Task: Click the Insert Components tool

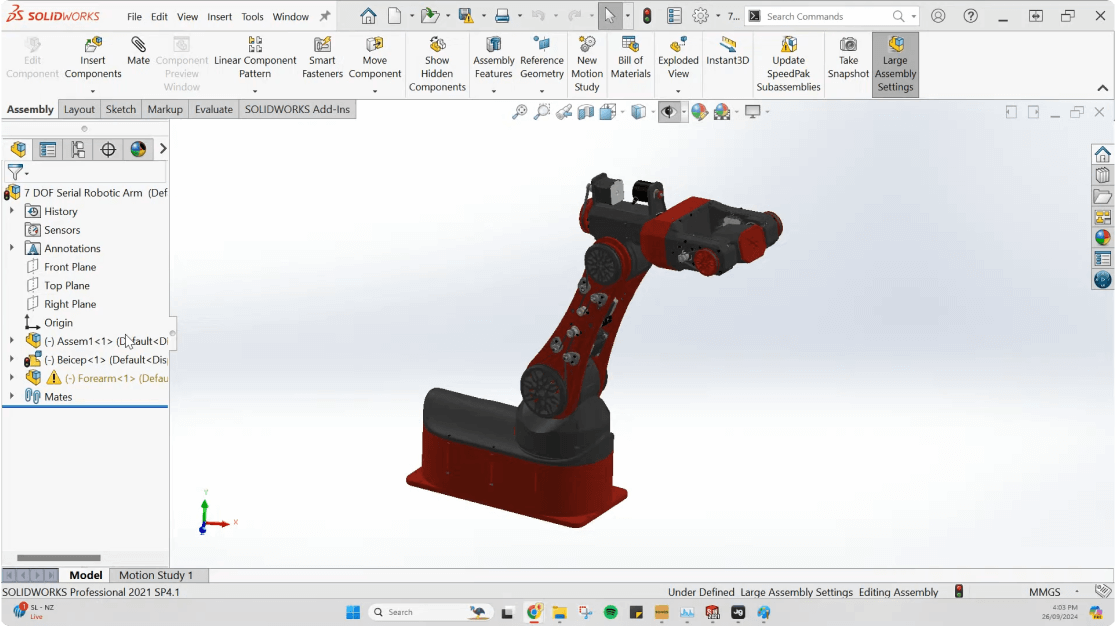Action: tap(93, 58)
